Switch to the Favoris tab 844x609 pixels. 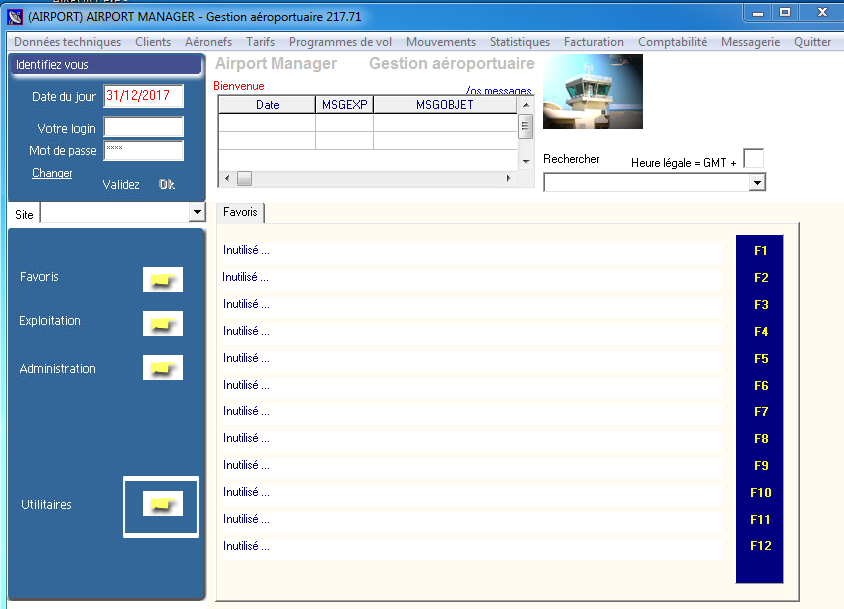[240, 213]
